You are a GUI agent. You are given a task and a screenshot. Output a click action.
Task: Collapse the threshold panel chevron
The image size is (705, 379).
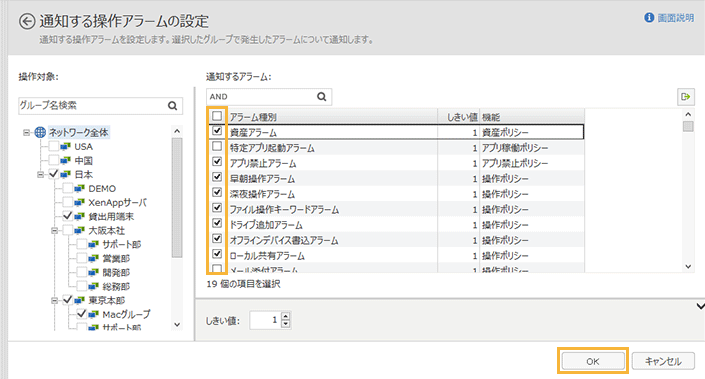pos(700,306)
